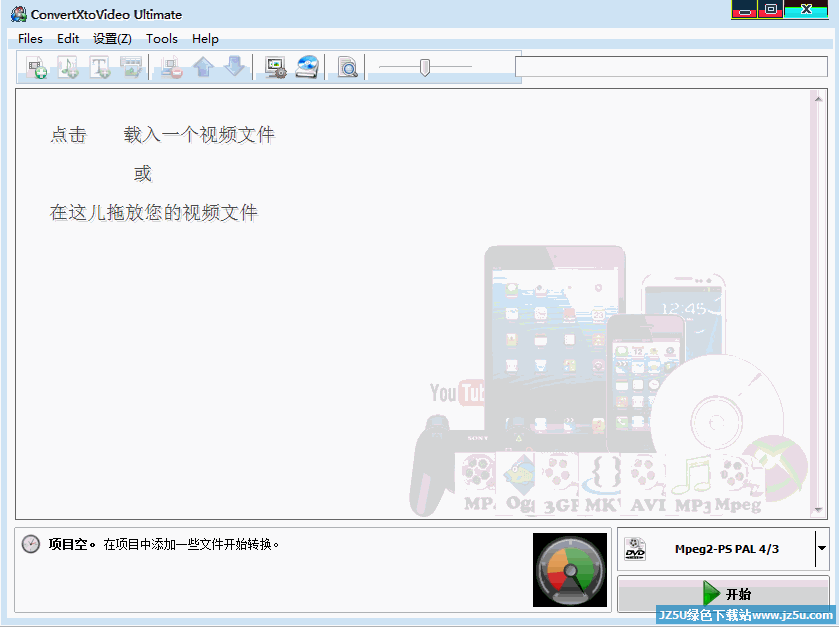
Task: Click the speed gauge meter
Action: click(x=570, y=570)
